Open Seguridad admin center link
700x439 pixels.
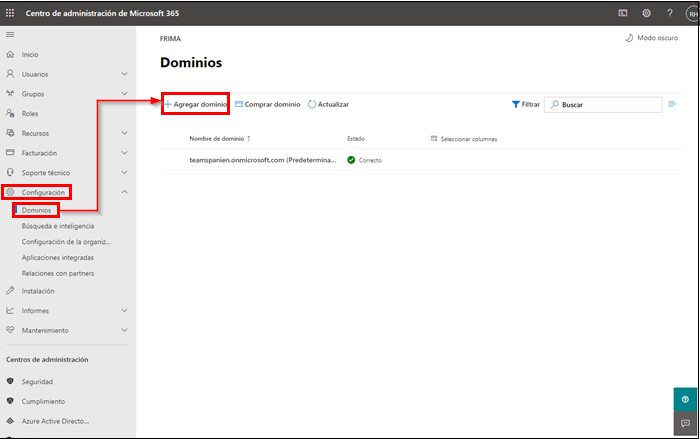(x=37, y=382)
